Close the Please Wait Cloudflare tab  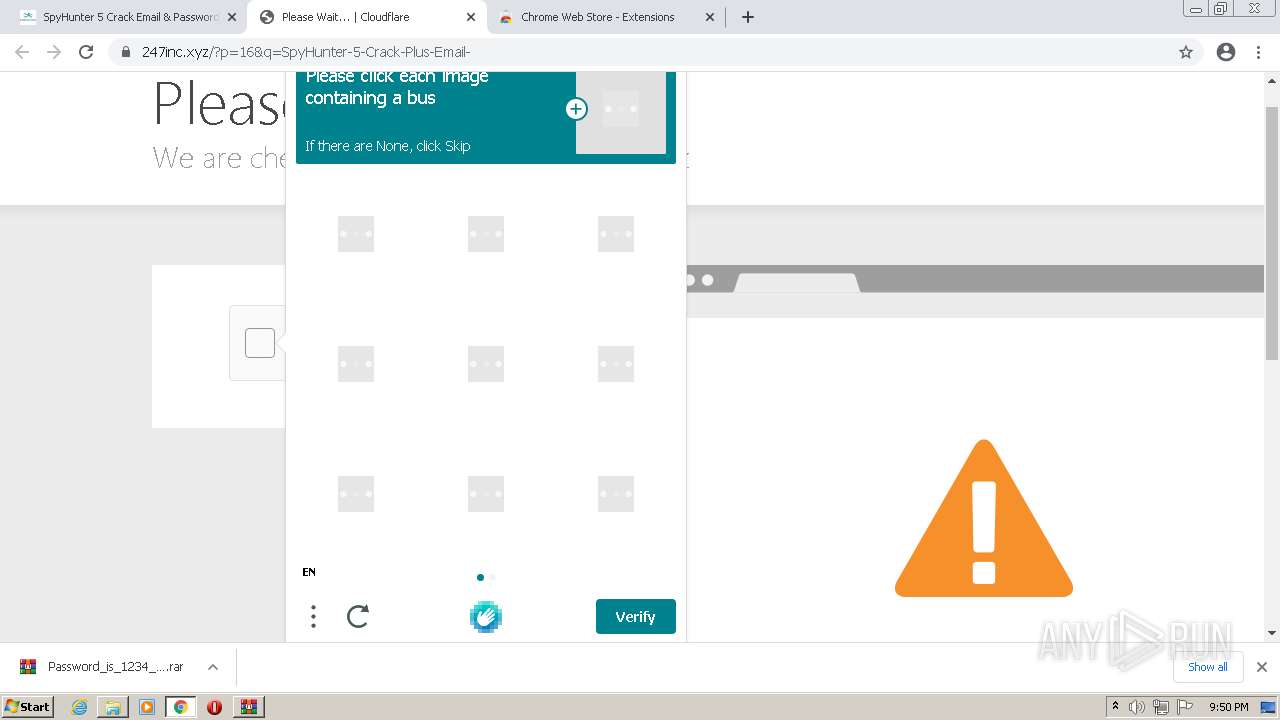coord(471,17)
